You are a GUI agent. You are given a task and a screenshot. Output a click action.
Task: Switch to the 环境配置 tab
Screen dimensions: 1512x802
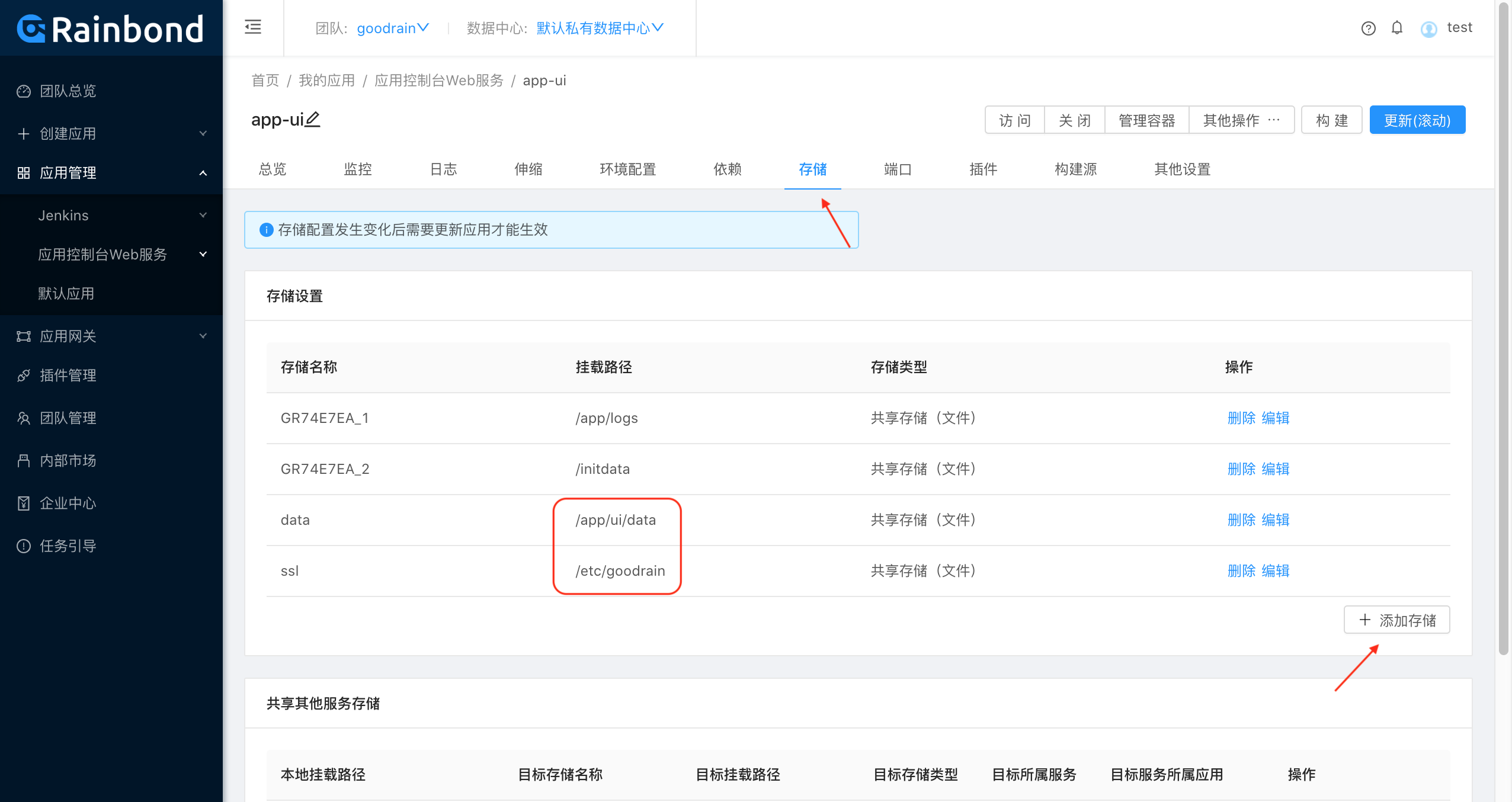(628, 169)
